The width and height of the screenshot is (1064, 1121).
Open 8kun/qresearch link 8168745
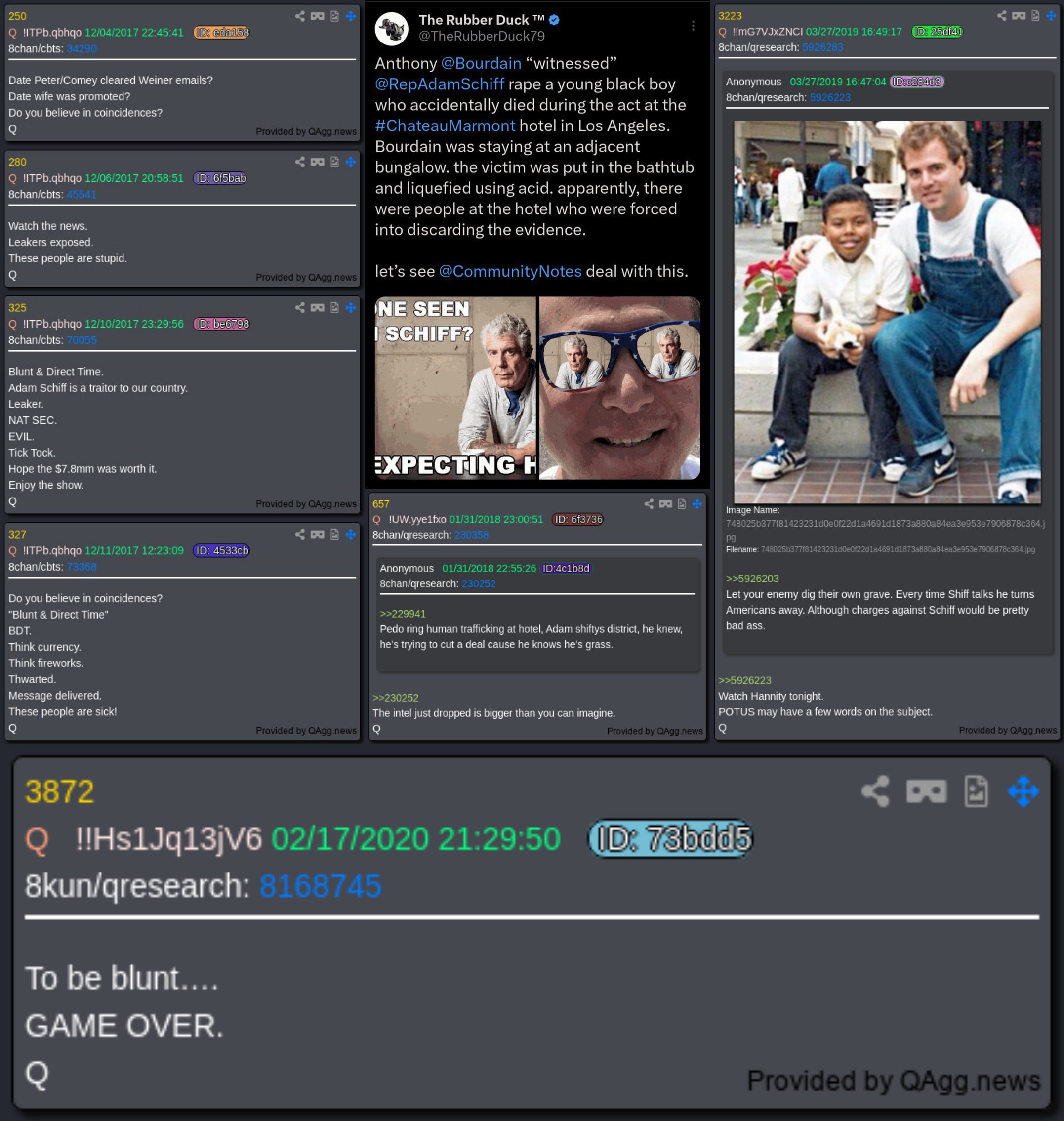click(321, 886)
